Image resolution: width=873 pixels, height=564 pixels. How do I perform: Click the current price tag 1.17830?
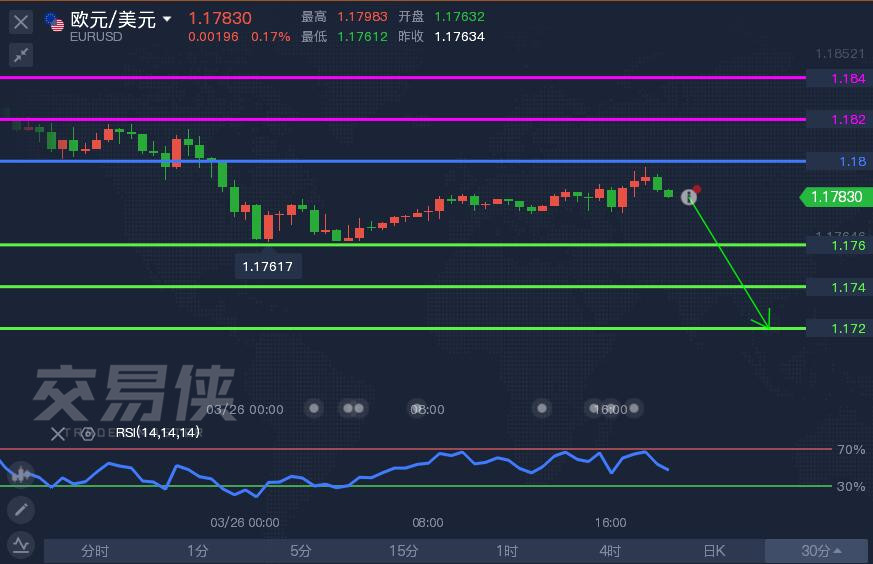836,197
